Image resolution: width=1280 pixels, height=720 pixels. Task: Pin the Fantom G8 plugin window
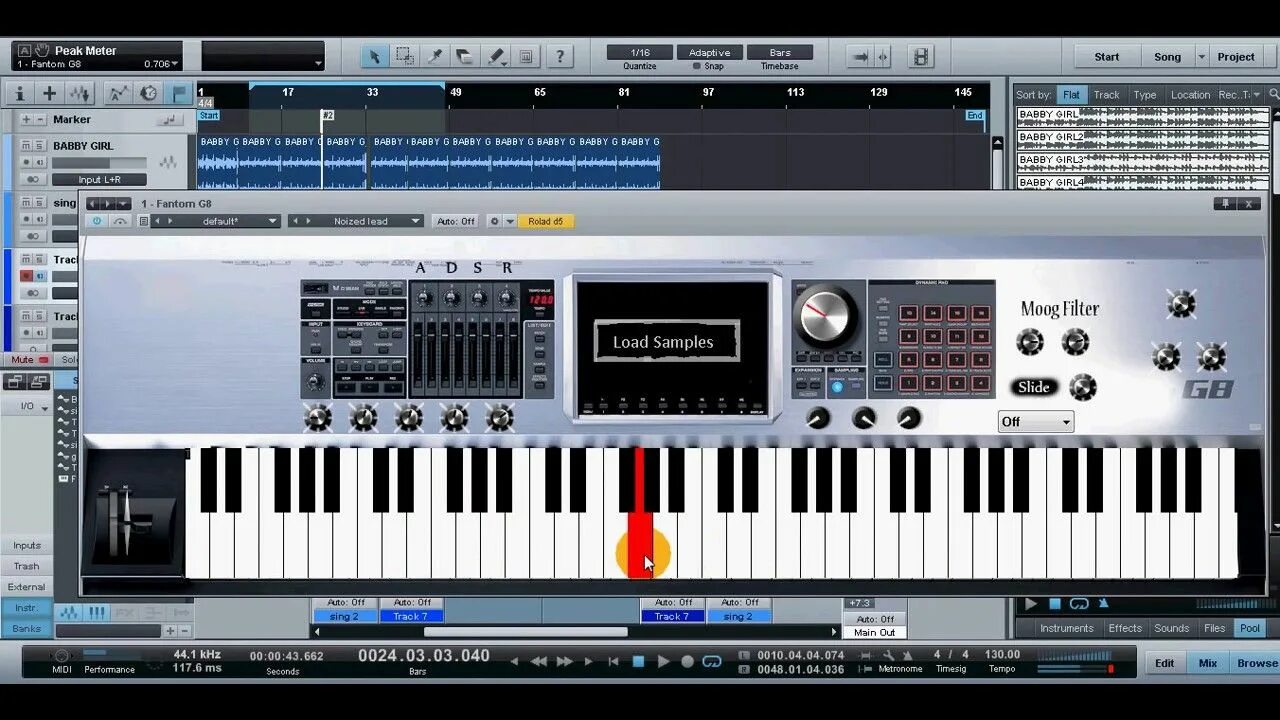[1224, 204]
